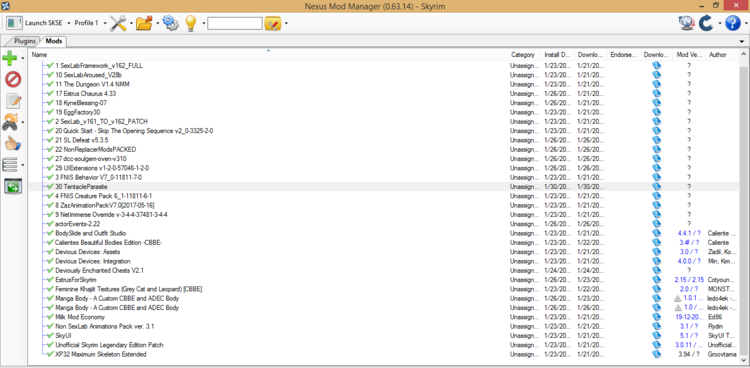Click the green plus add mod icon
This screenshot has height=368, width=750.
[10, 58]
